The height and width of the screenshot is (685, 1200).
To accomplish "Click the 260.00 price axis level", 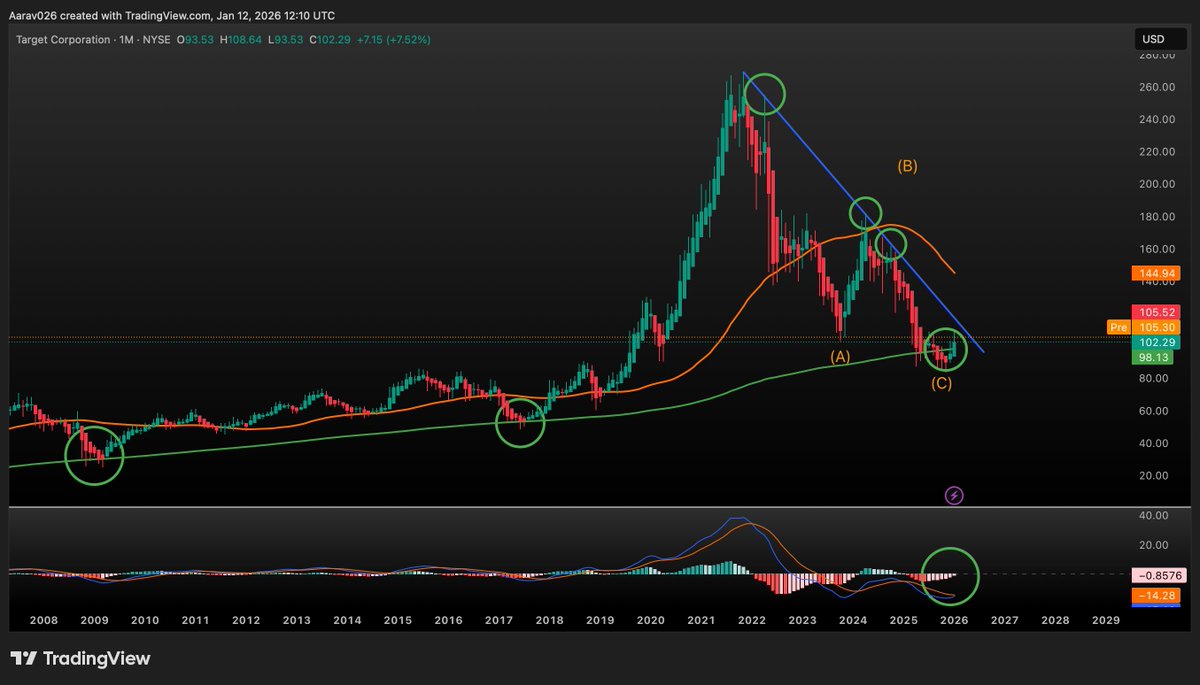I will coord(1156,87).
